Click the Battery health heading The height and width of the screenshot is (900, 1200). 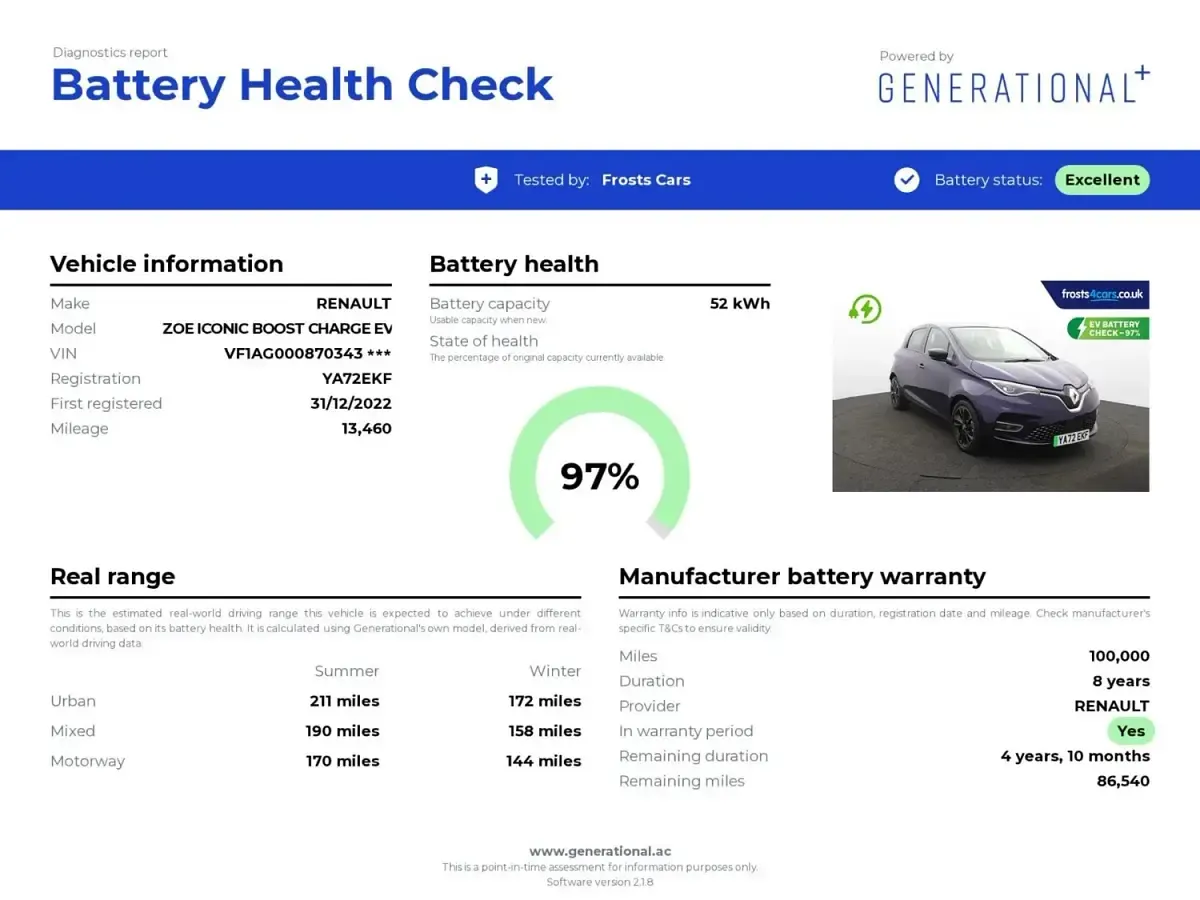(x=514, y=264)
